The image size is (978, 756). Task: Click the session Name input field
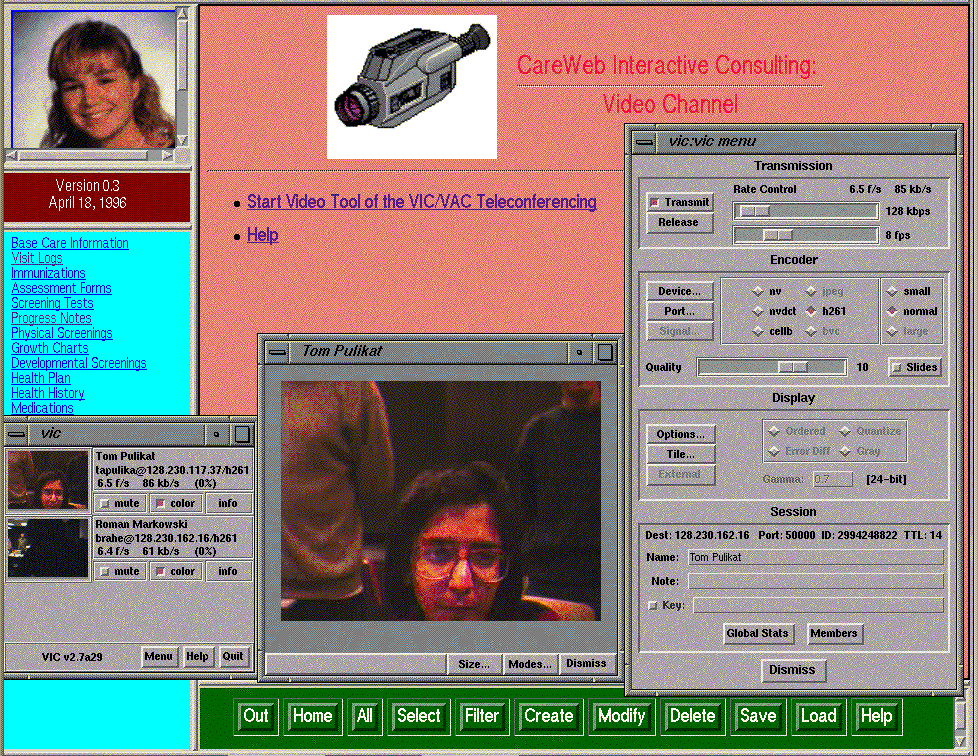tap(816, 558)
